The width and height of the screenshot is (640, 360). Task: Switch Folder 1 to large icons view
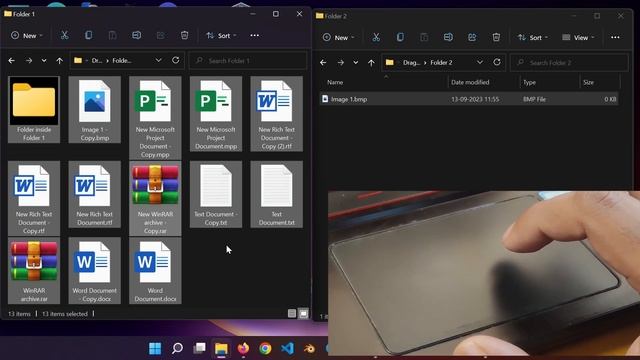click(303, 313)
